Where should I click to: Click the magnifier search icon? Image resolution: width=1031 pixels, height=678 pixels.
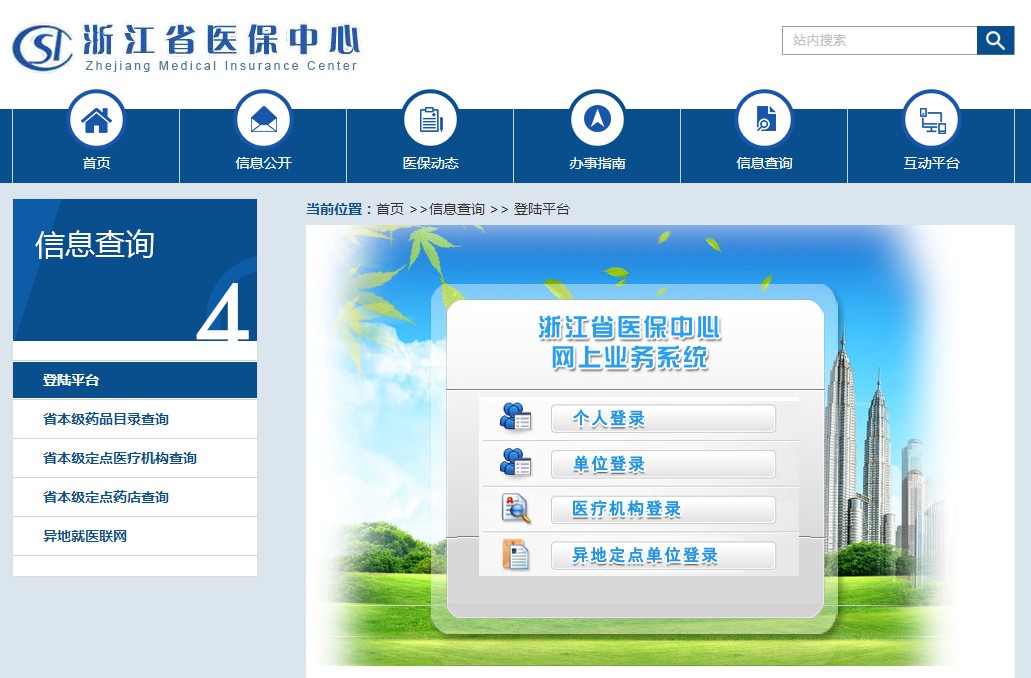pyautogui.click(x=995, y=40)
